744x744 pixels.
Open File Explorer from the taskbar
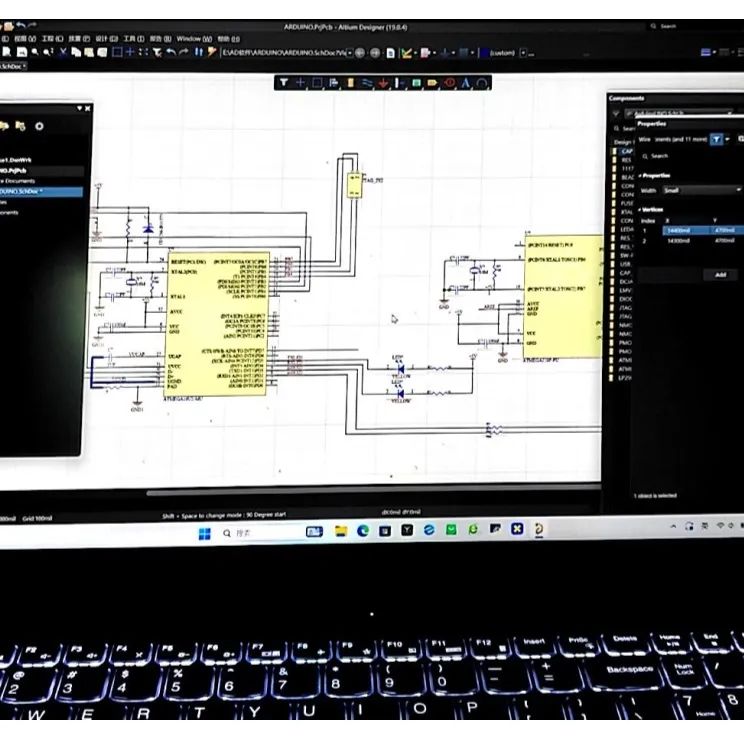(x=341, y=531)
